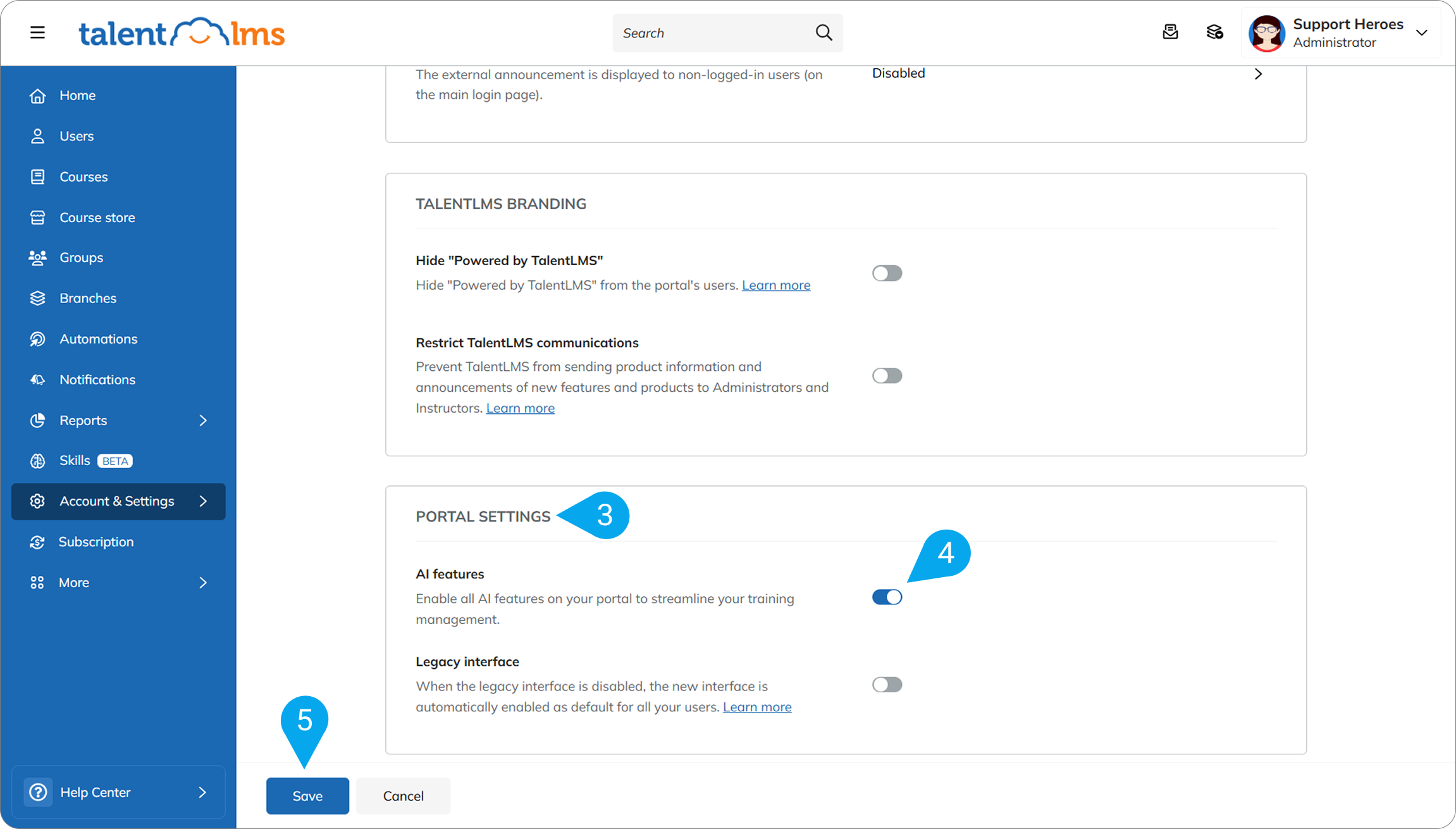Click the Support Heroes name text
Image resolution: width=1456 pixels, height=829 pixels.
pos(1348,24)
